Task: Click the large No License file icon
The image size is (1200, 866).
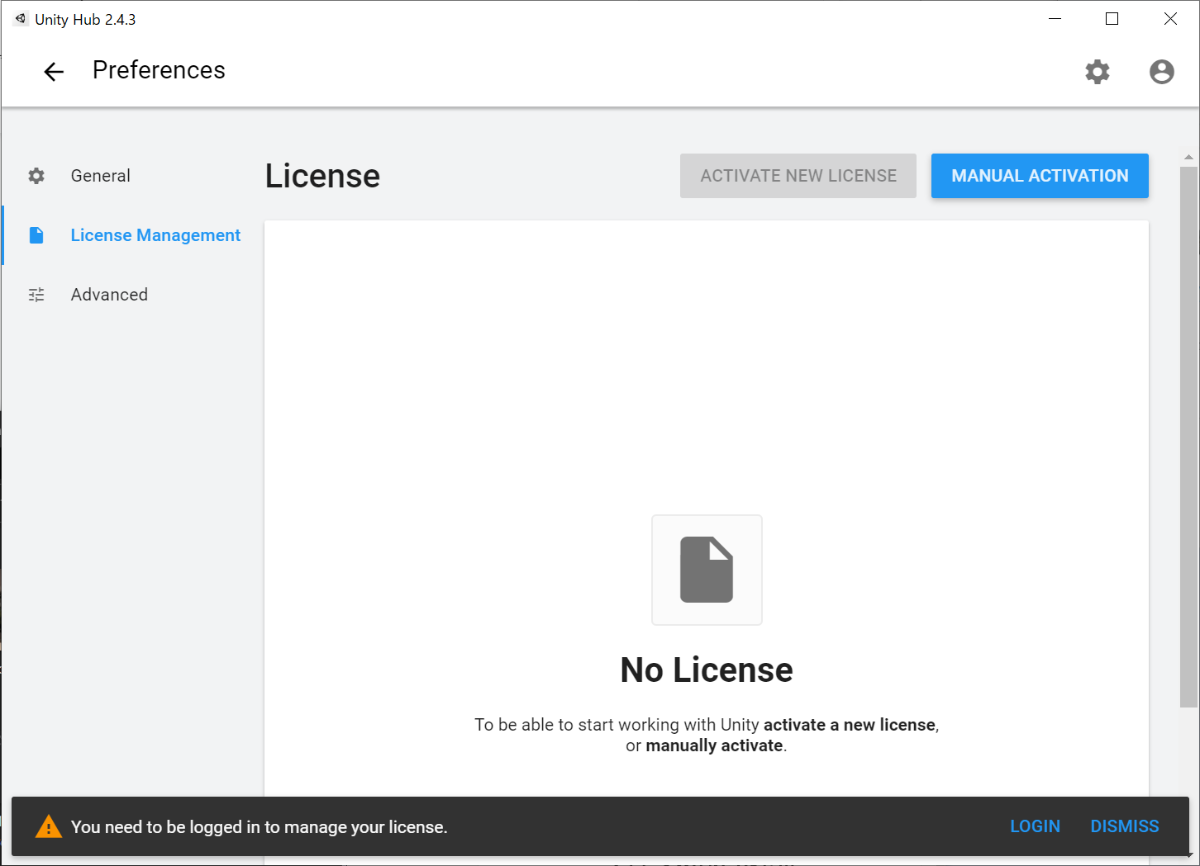Action: (707, 570)
